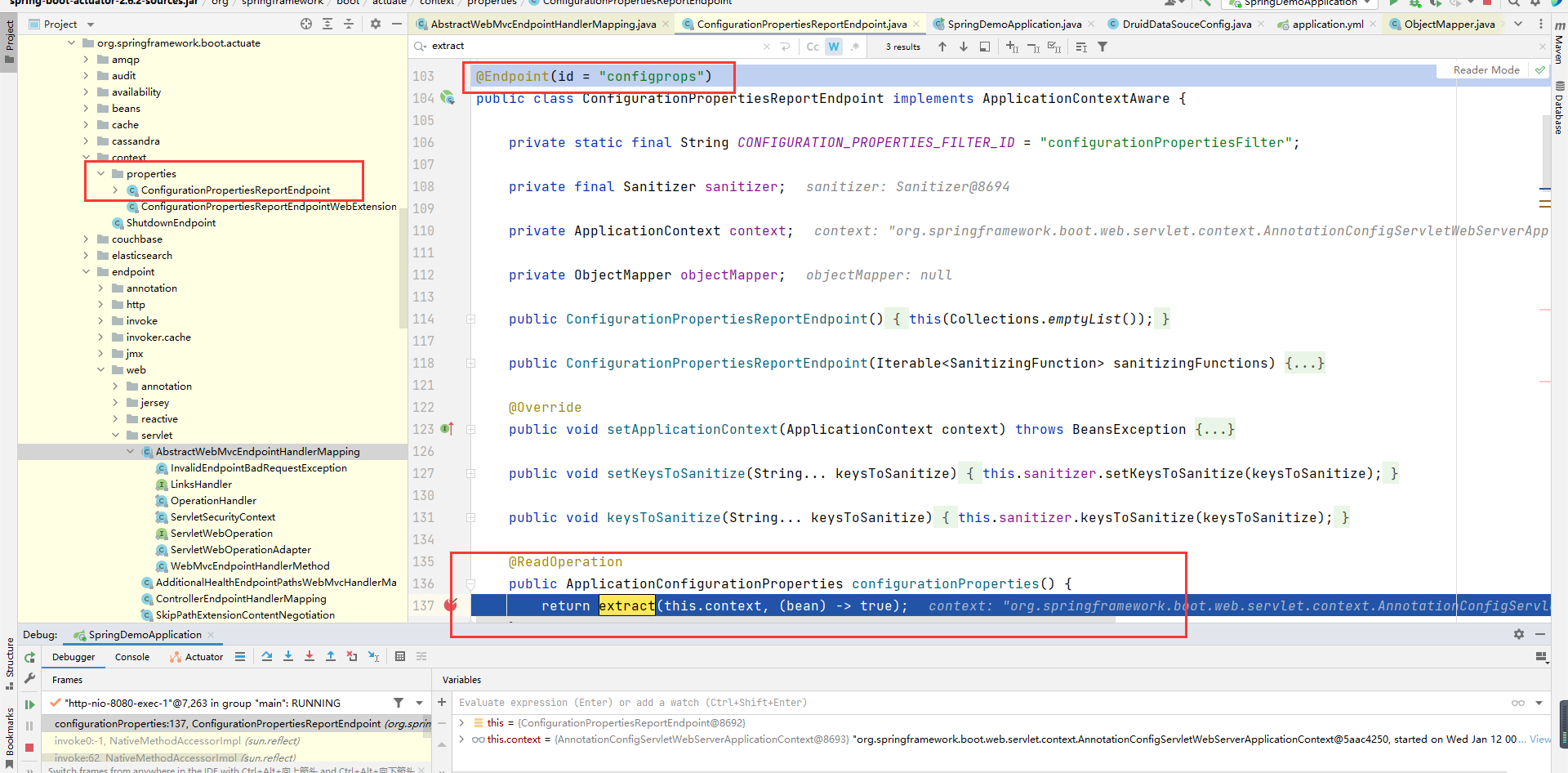Click the Run to Cursor icon
Viewport: 1568px width, 773px height.
373,656
